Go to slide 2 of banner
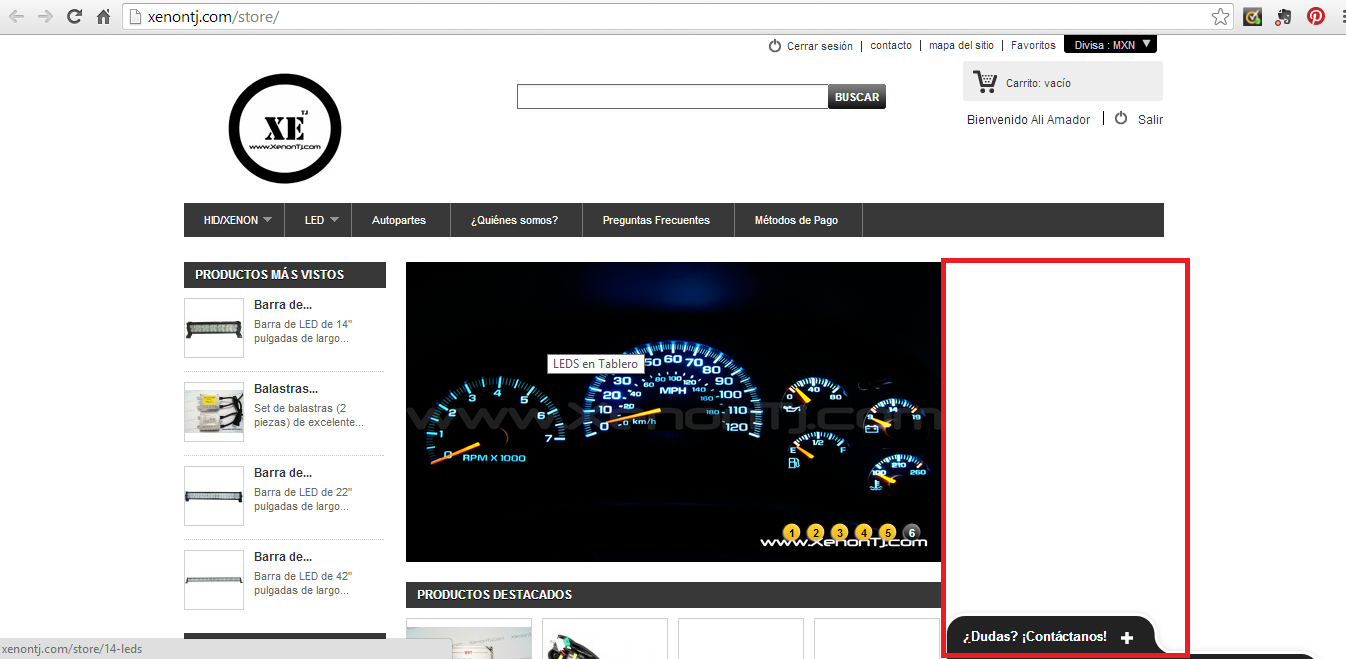Image resolution: width=1346 pixels, height=659 pixels. [816, 532]
